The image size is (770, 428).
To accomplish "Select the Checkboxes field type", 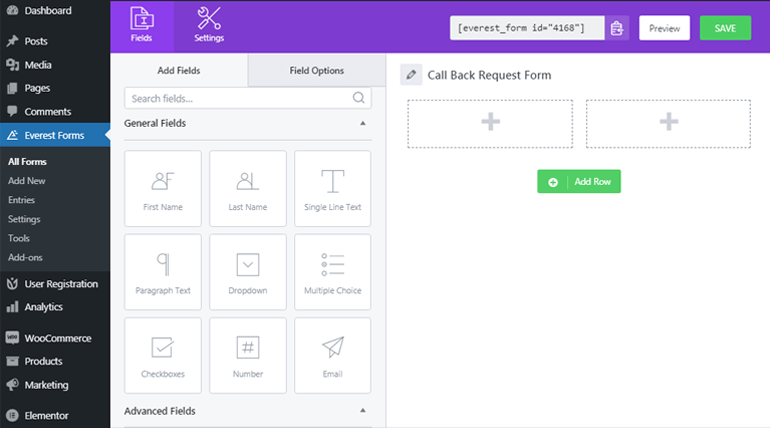I will (x=163, y=355).
